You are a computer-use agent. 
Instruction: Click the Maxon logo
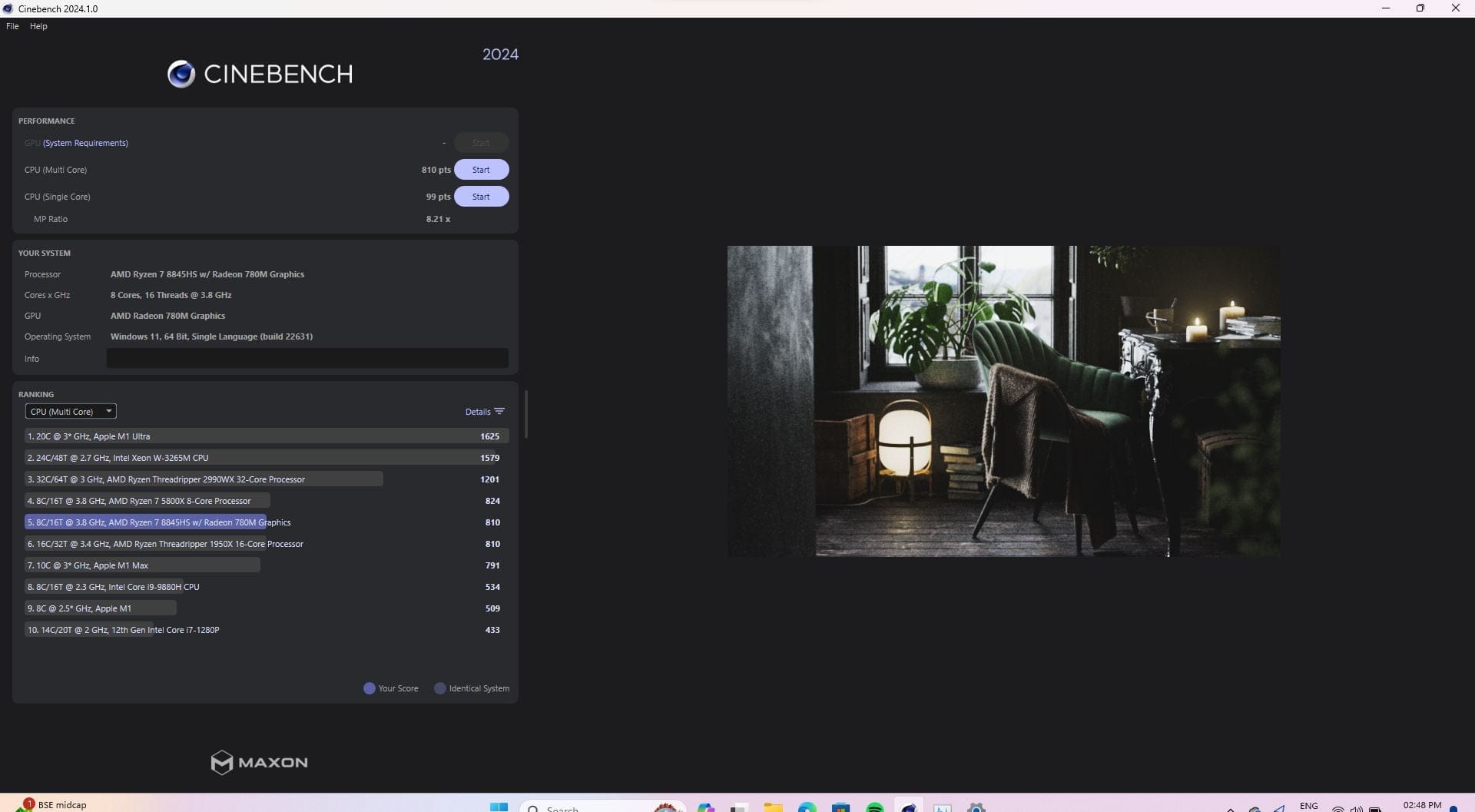[260, 762]
